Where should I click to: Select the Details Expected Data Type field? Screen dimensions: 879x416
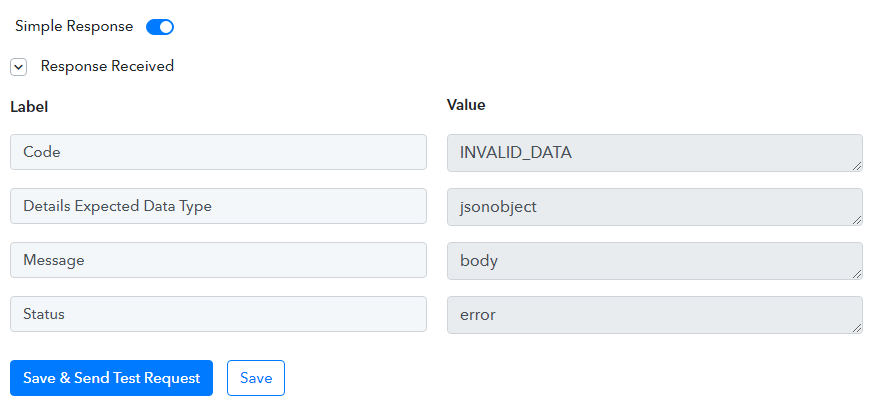(218, 206)
